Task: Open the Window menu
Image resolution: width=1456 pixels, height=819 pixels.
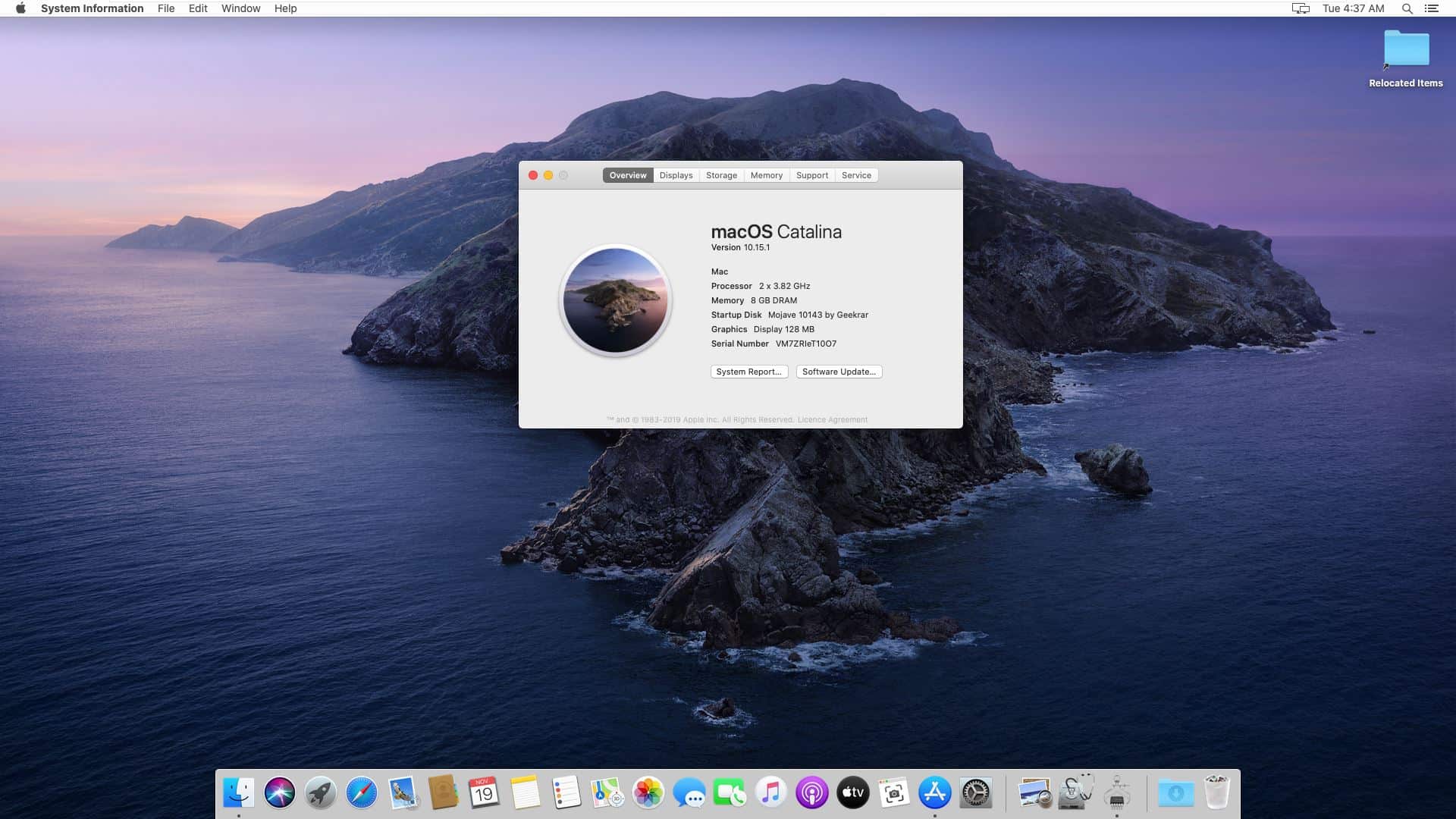Action: click(240, 8)
